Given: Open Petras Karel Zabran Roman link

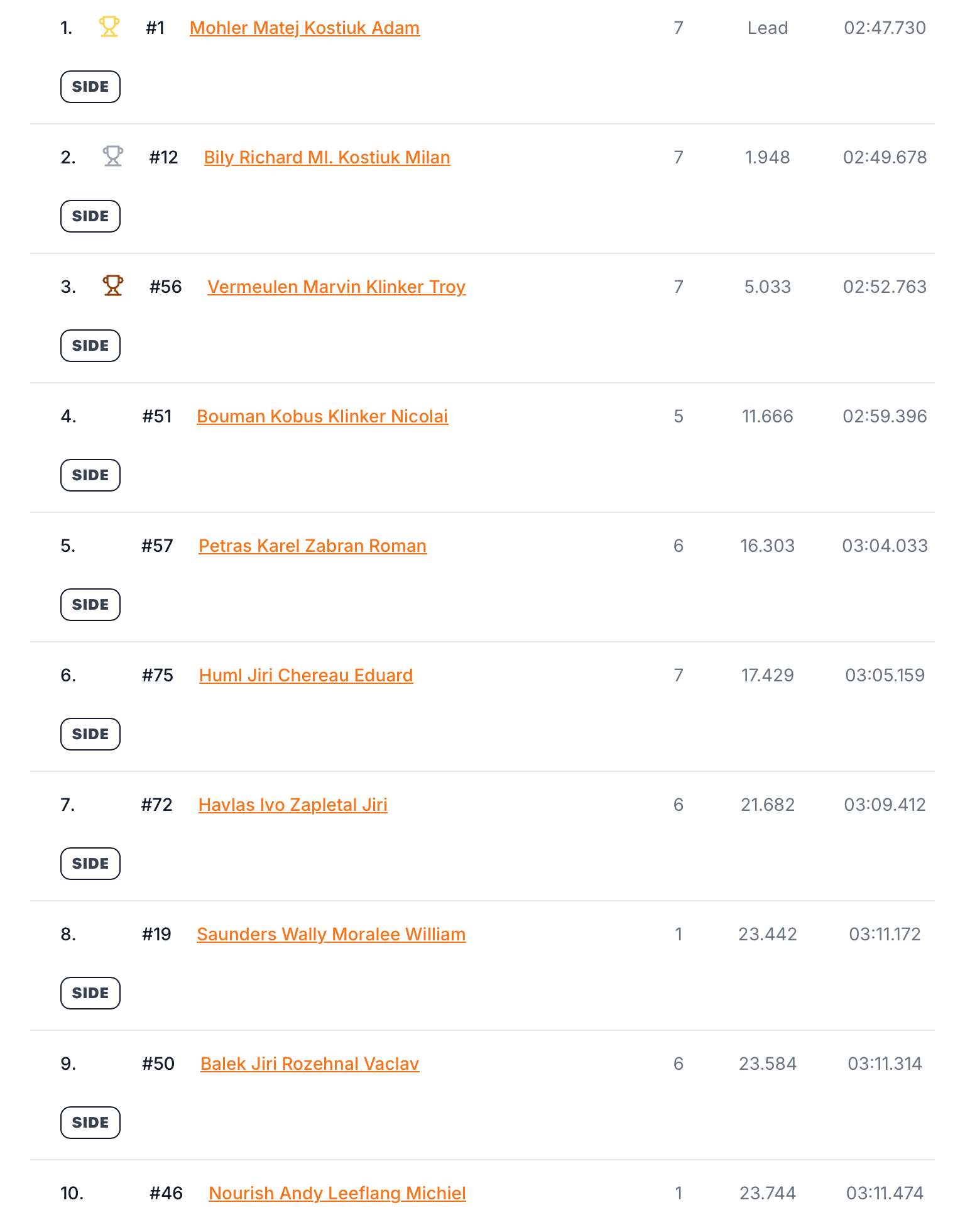Looking at the screenshot, I should tap(313, 546).
